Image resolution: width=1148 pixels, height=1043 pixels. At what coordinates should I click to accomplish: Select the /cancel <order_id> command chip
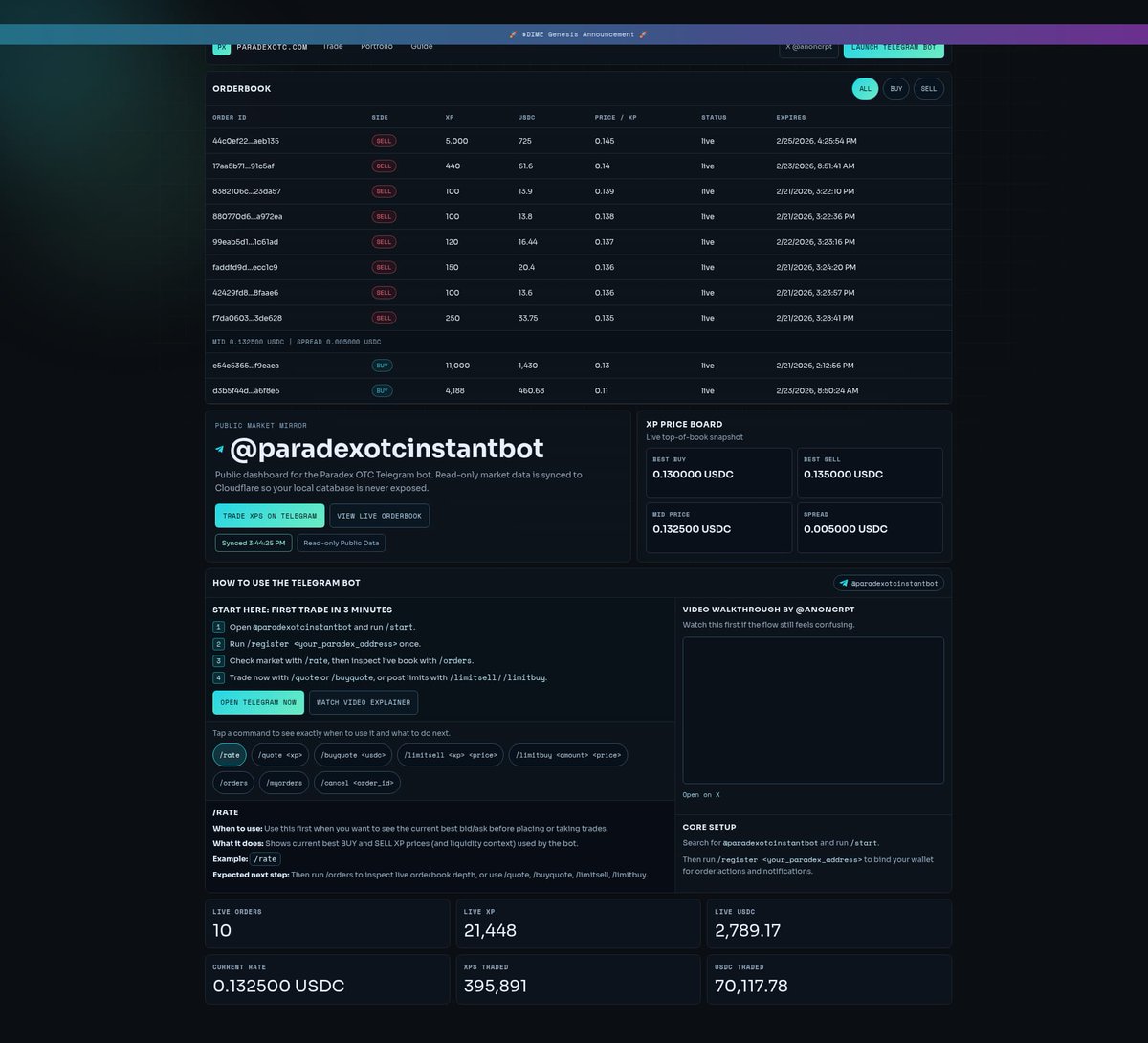pos(357,783)
